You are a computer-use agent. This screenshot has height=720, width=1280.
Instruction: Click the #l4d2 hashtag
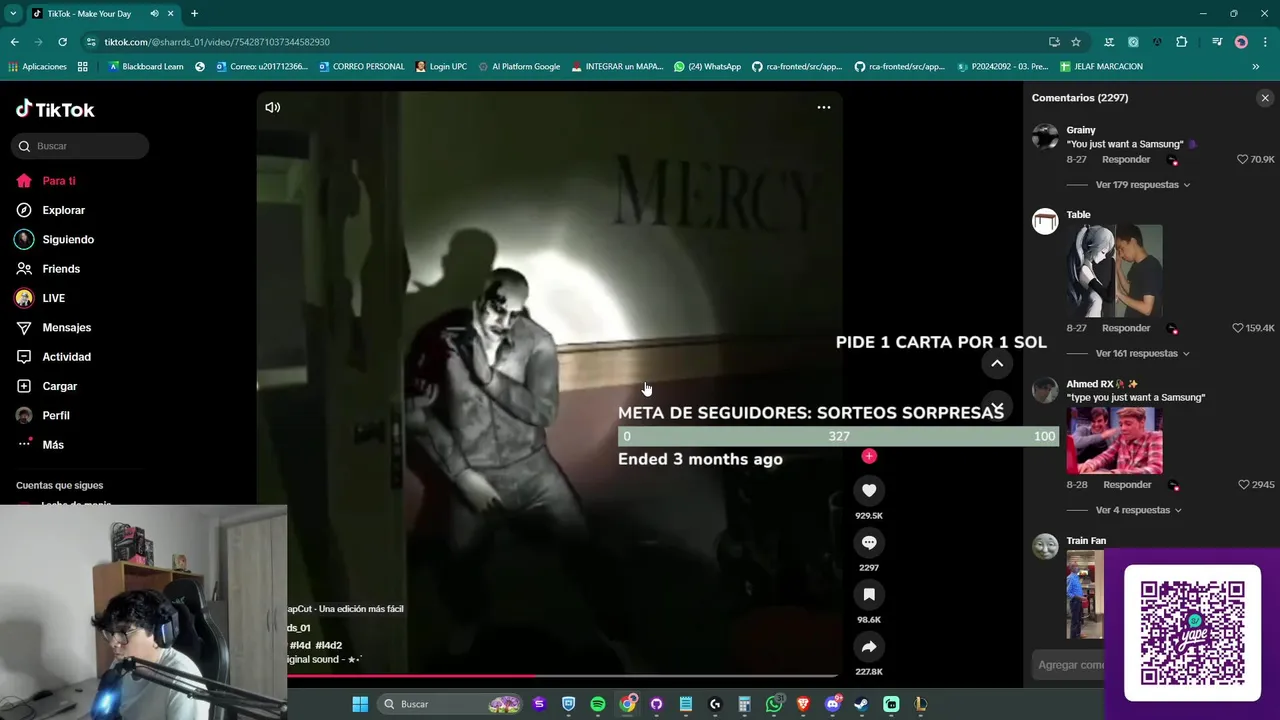(329, 645)
